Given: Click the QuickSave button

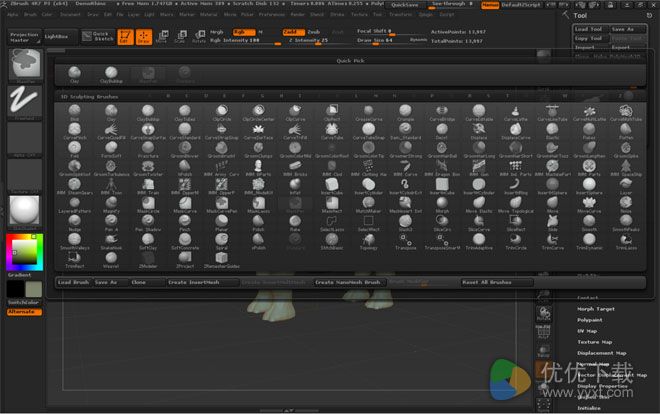Looking at the screenshot, I should click(405, 5).
